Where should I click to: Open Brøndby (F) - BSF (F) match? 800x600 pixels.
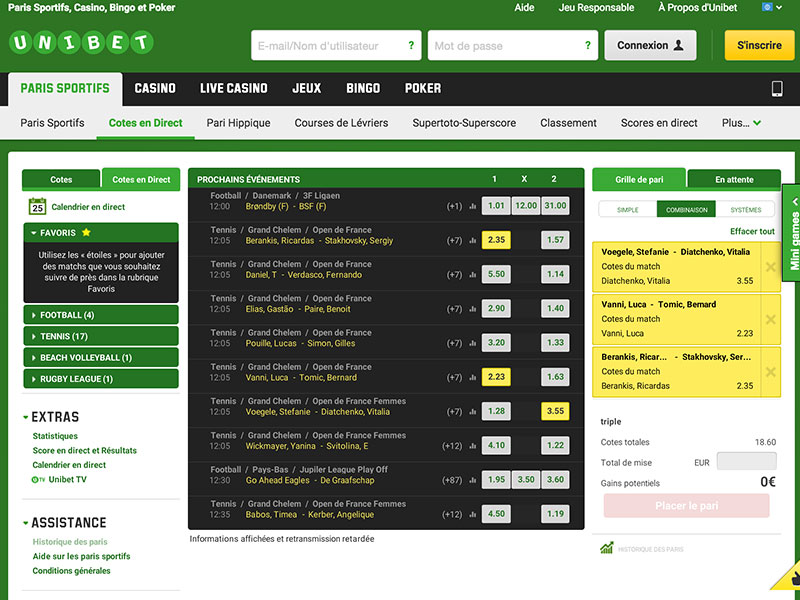click(286, 207)
